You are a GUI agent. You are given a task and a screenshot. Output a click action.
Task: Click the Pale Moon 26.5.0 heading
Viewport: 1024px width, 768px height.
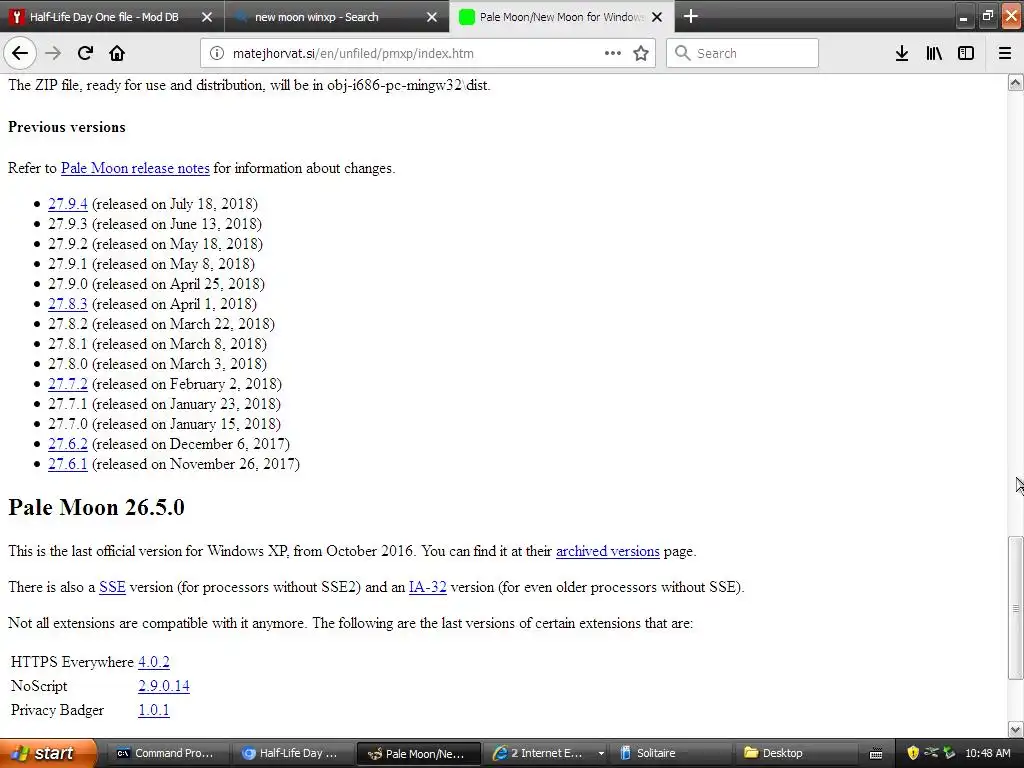[x=97, y=507]
